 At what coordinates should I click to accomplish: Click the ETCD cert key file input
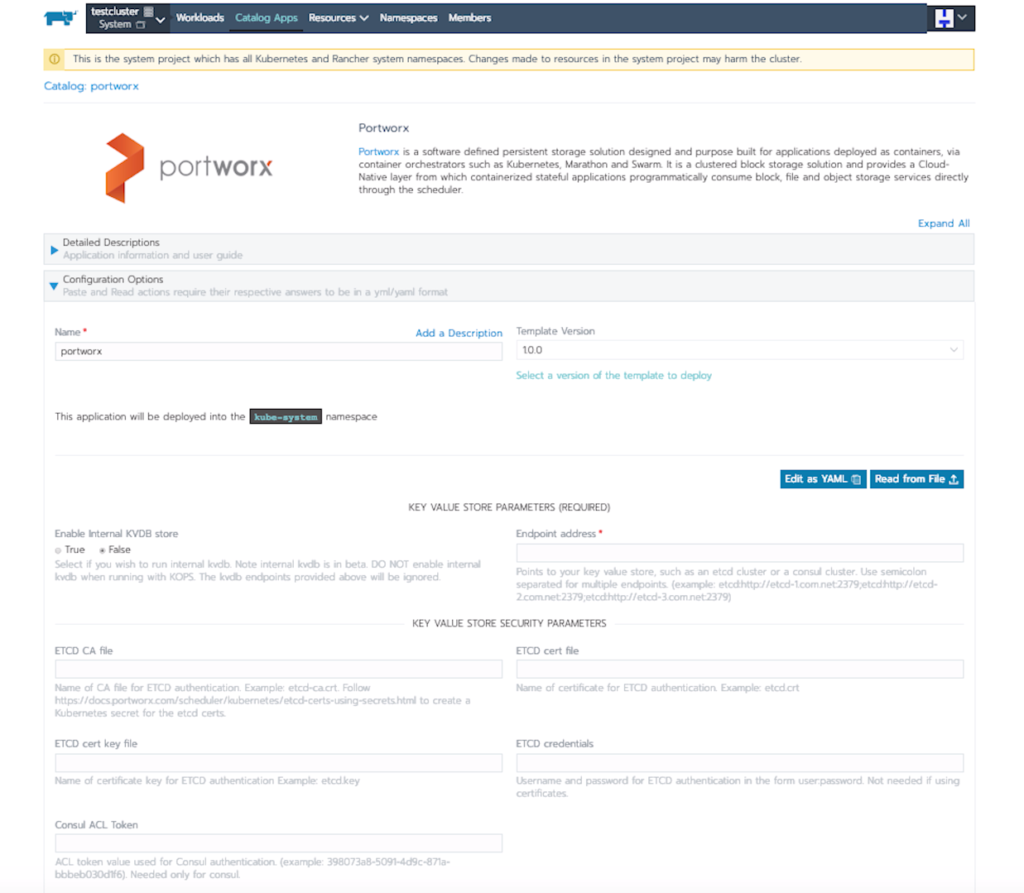pos(278,762)
